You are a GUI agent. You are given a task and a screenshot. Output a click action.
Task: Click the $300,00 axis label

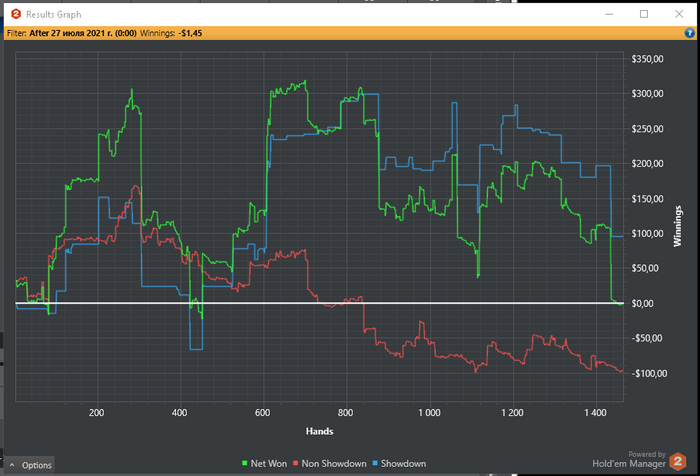click(647, 94)
